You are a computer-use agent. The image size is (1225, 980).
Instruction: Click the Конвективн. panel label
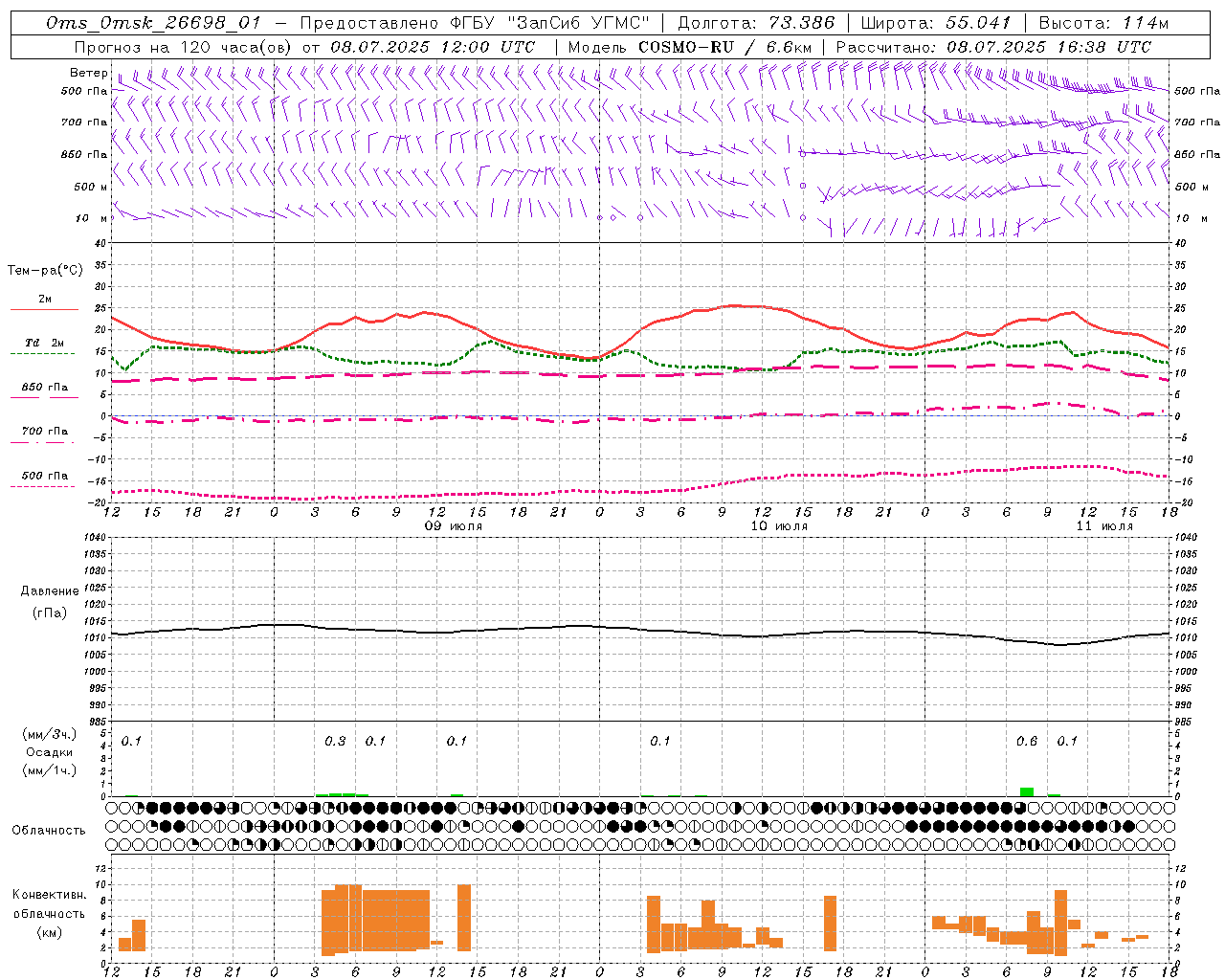pyautogui.click(x=49, y=895)
